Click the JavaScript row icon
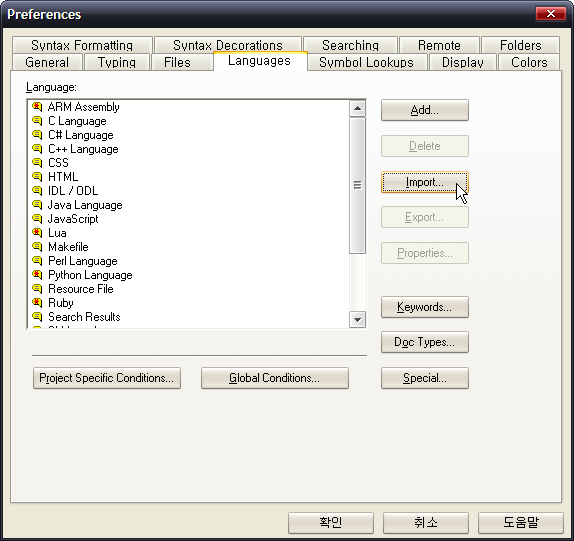The height and width of the screenshot is (541, 574). [37, 219]
